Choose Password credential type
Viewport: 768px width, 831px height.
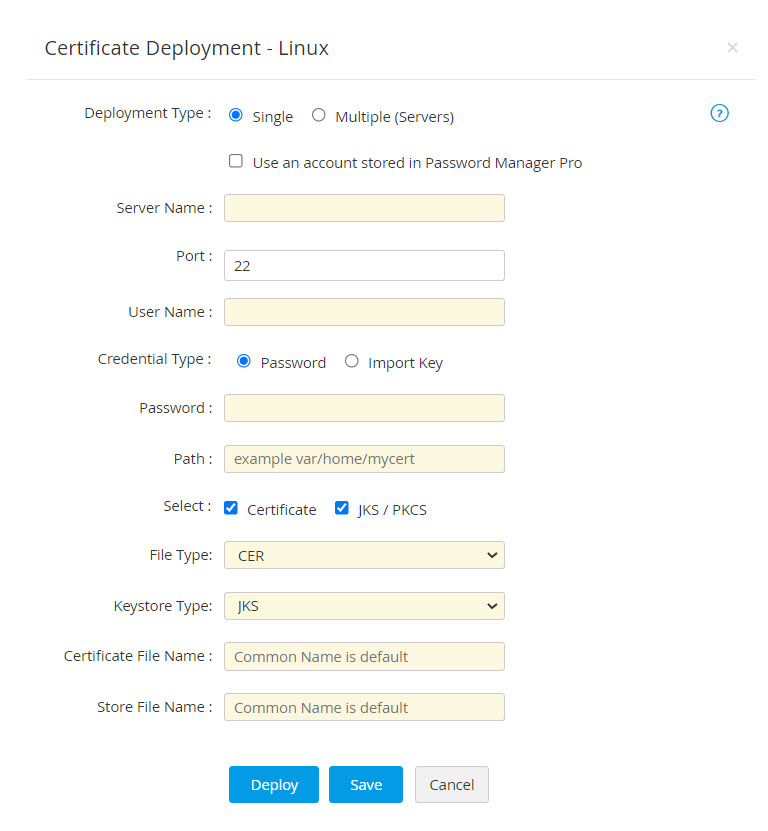(244, 361)
